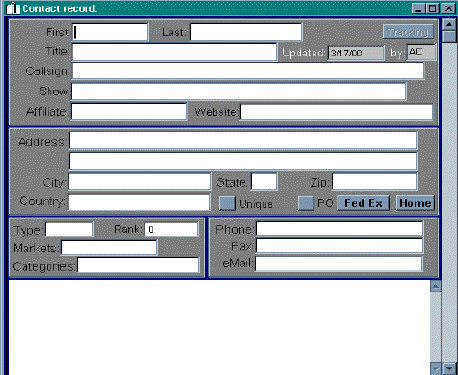Select the Last name field
The height and width of the screenshot is (375, 458).
click(x=246, y=32)
